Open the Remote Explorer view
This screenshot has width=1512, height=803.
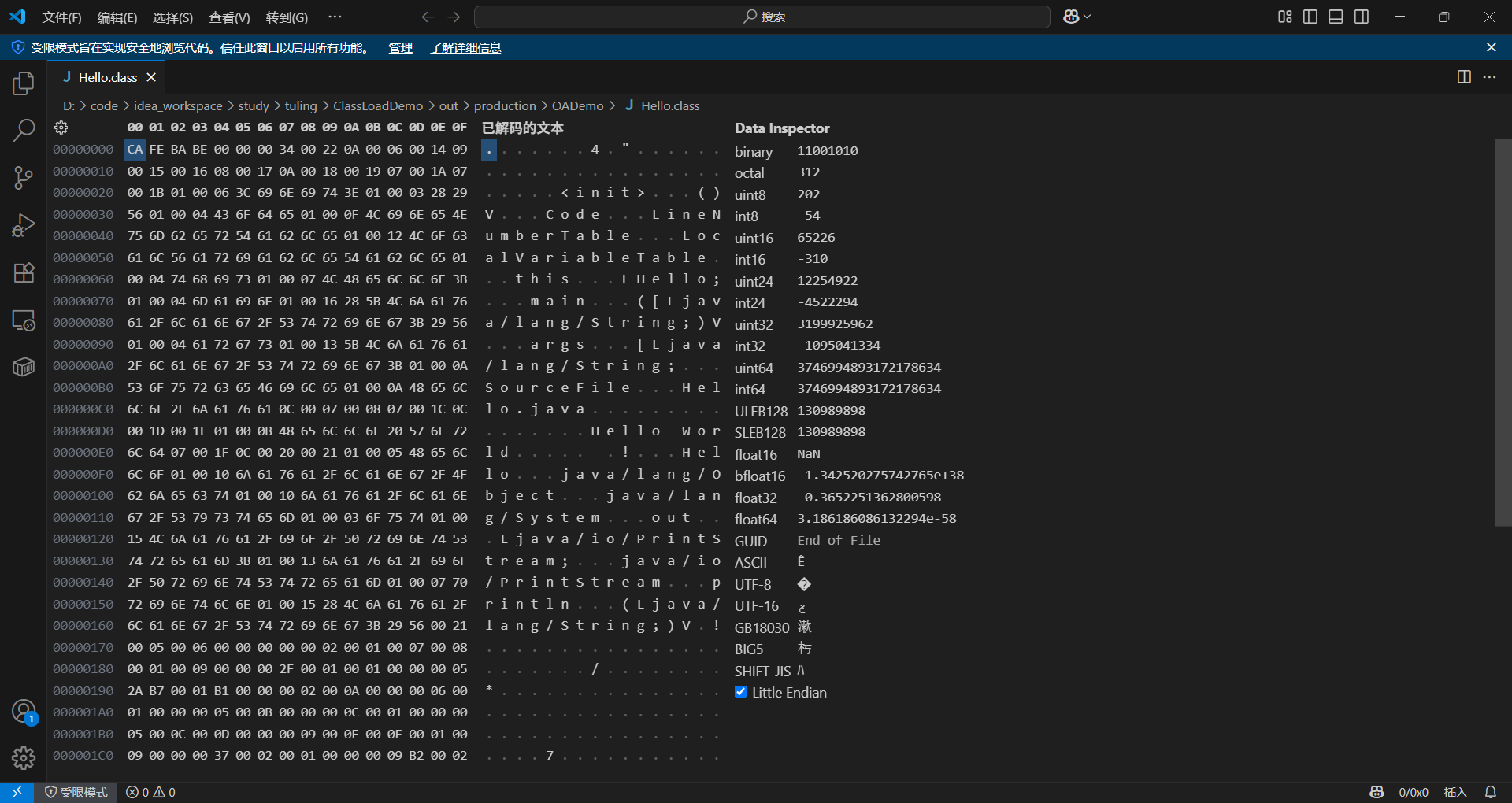(x=24, y=320)
